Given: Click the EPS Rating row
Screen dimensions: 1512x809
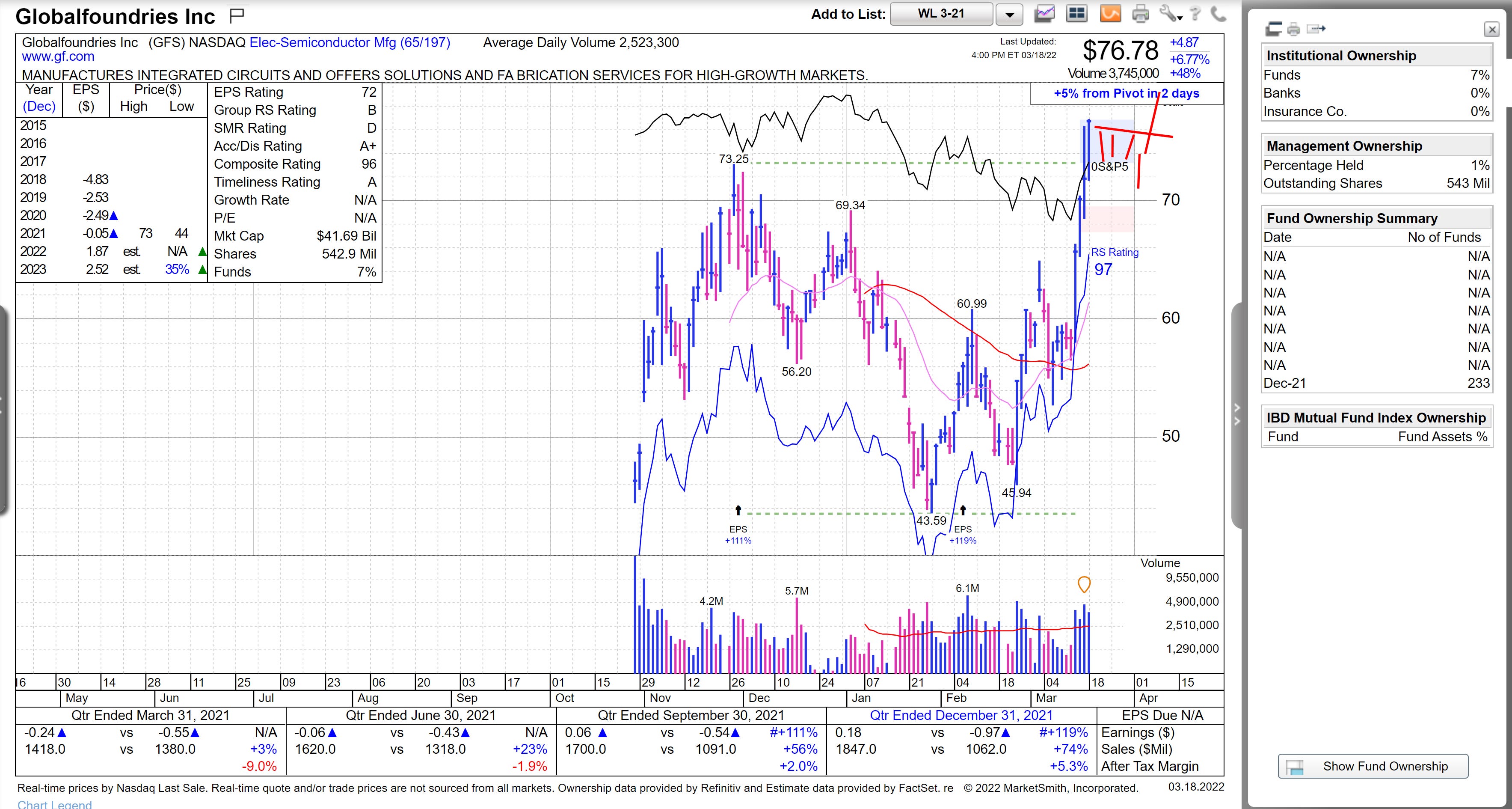Looking at the screenshot, I should click(x=295, y=92).
